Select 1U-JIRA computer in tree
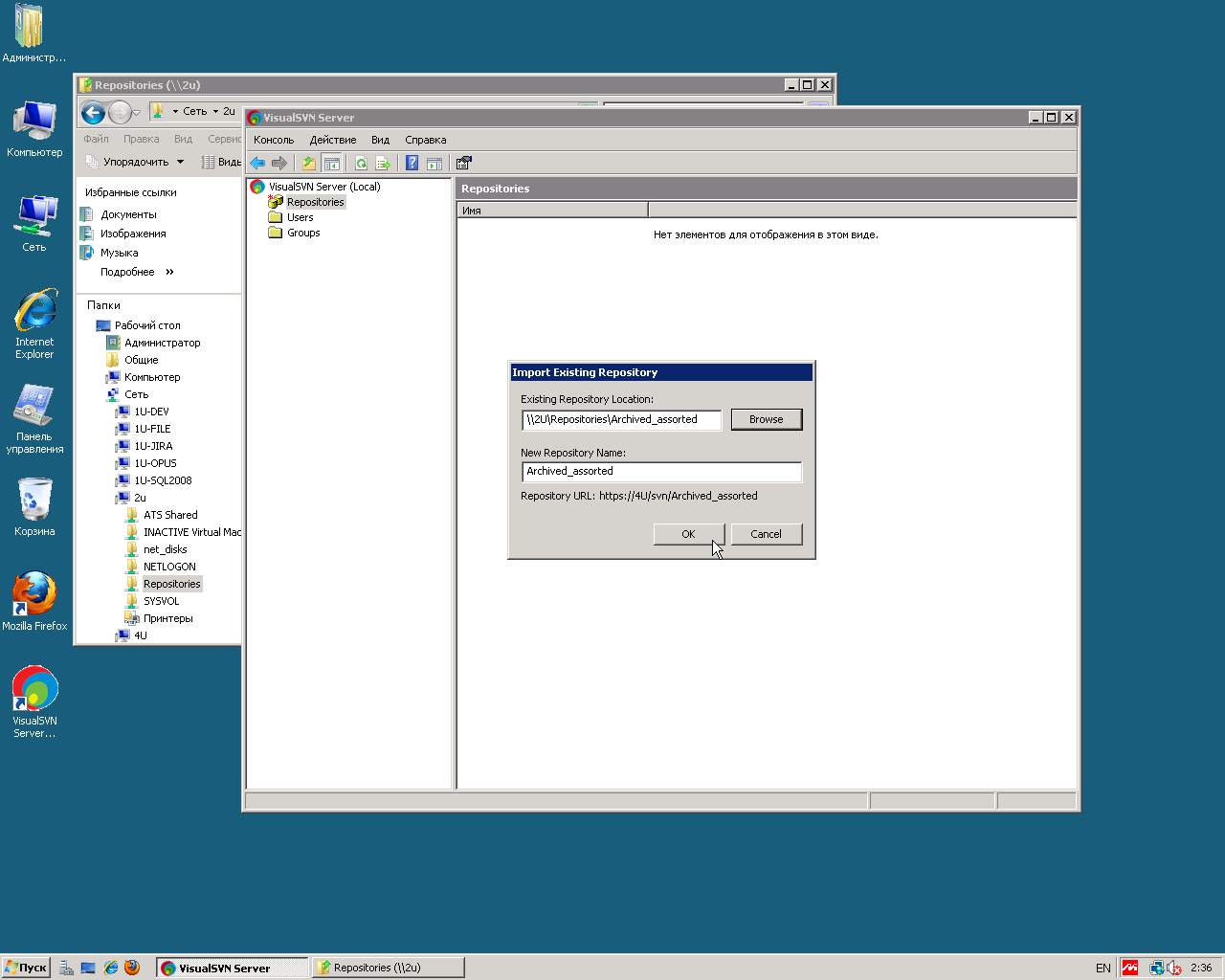The height and width of the screenshot is (980, 1225). point(153,446)
